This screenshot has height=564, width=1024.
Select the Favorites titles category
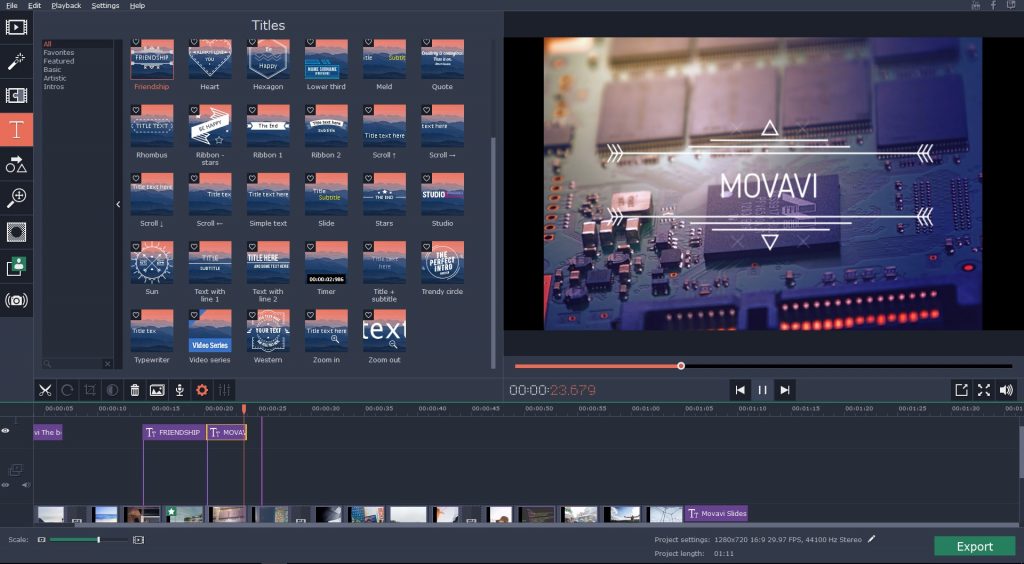pos(58,52)
